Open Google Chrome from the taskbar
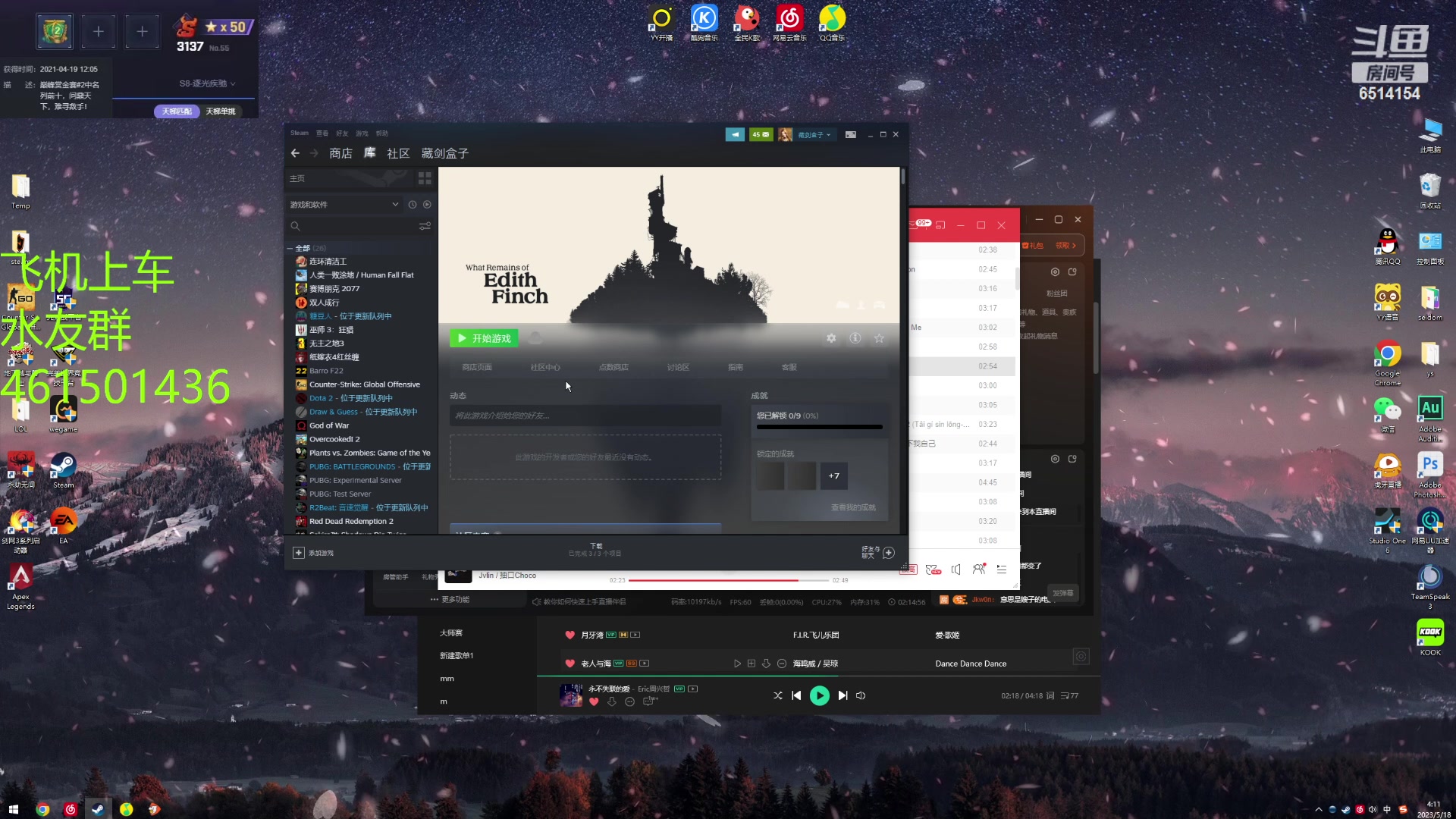This screenshot has height=819, width=1456. click(x=42, y=809)
